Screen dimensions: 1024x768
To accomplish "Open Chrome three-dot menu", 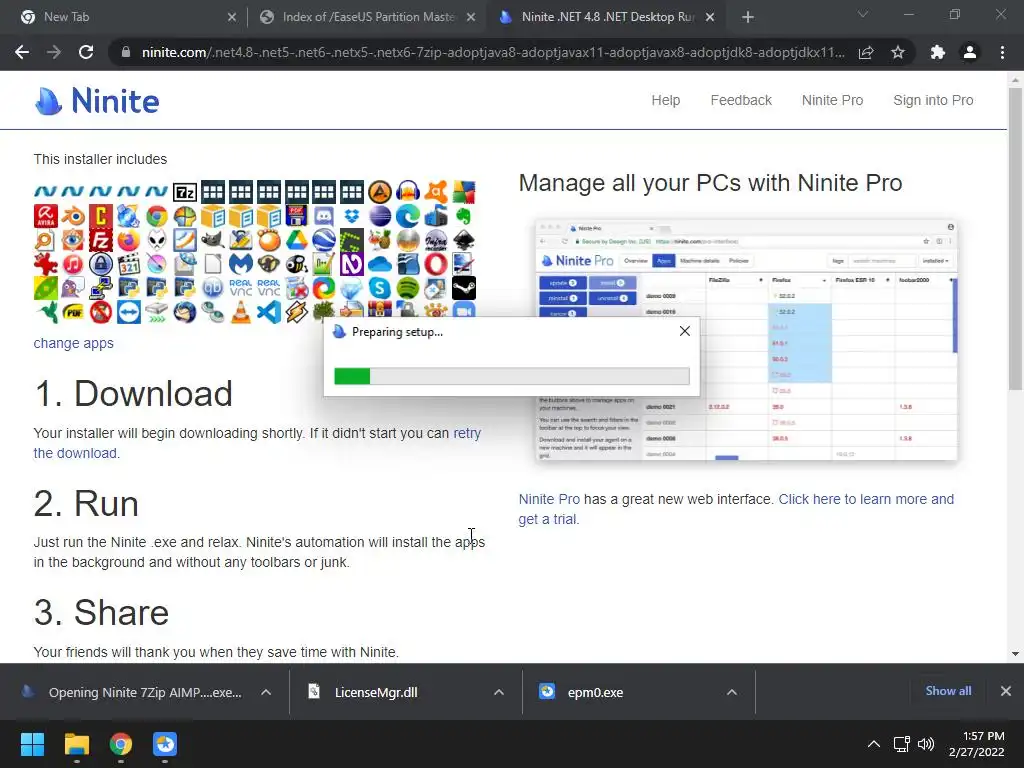I will tap(1002, 52).
